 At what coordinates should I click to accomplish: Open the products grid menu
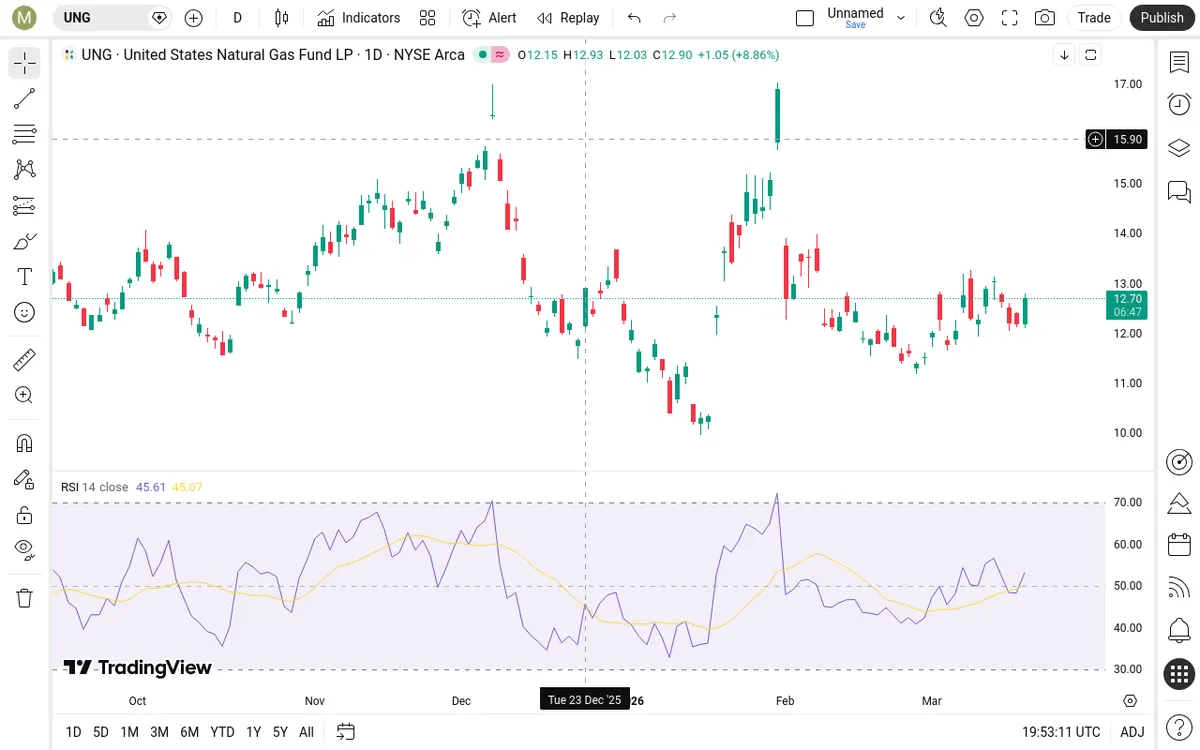coord(1179,674)
